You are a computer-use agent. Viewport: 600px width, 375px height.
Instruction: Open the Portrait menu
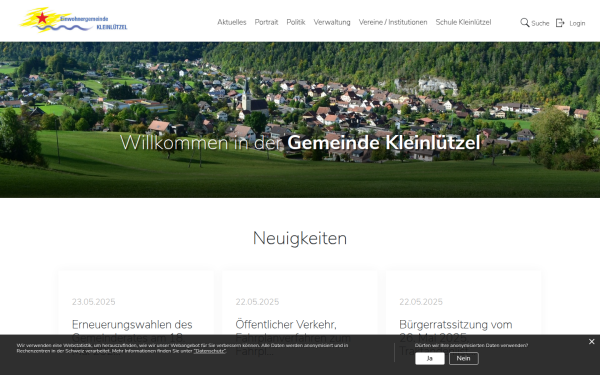coord(266,22)
